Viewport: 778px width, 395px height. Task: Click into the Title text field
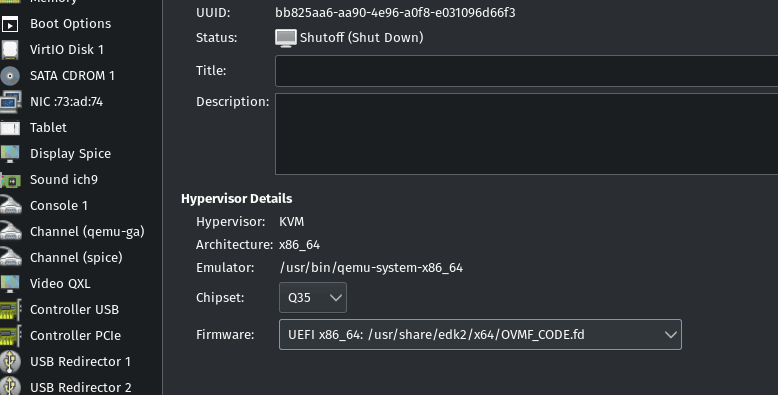click(x=526, y=71)
